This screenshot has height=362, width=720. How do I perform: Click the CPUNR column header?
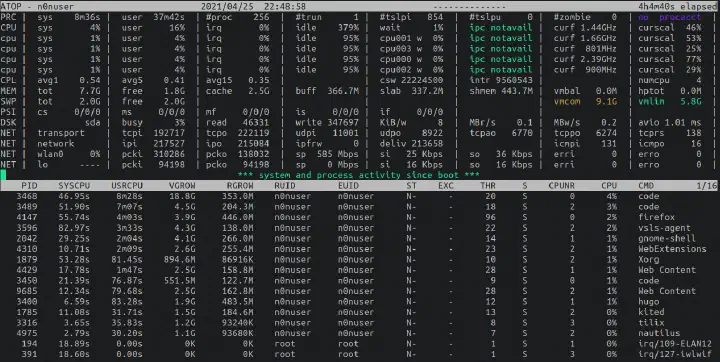pos(562,186)
